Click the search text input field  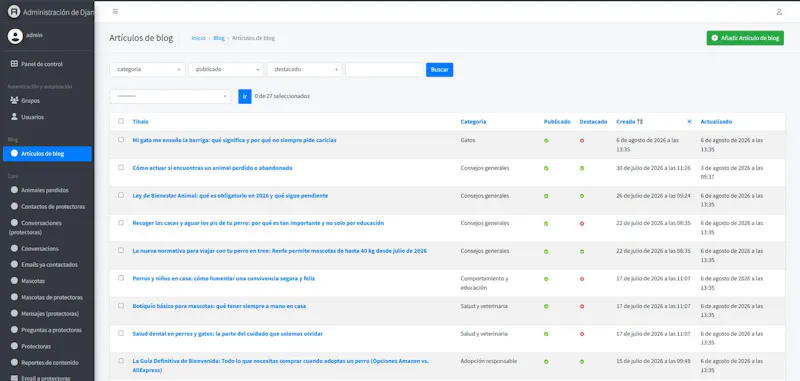pos(384,69)
